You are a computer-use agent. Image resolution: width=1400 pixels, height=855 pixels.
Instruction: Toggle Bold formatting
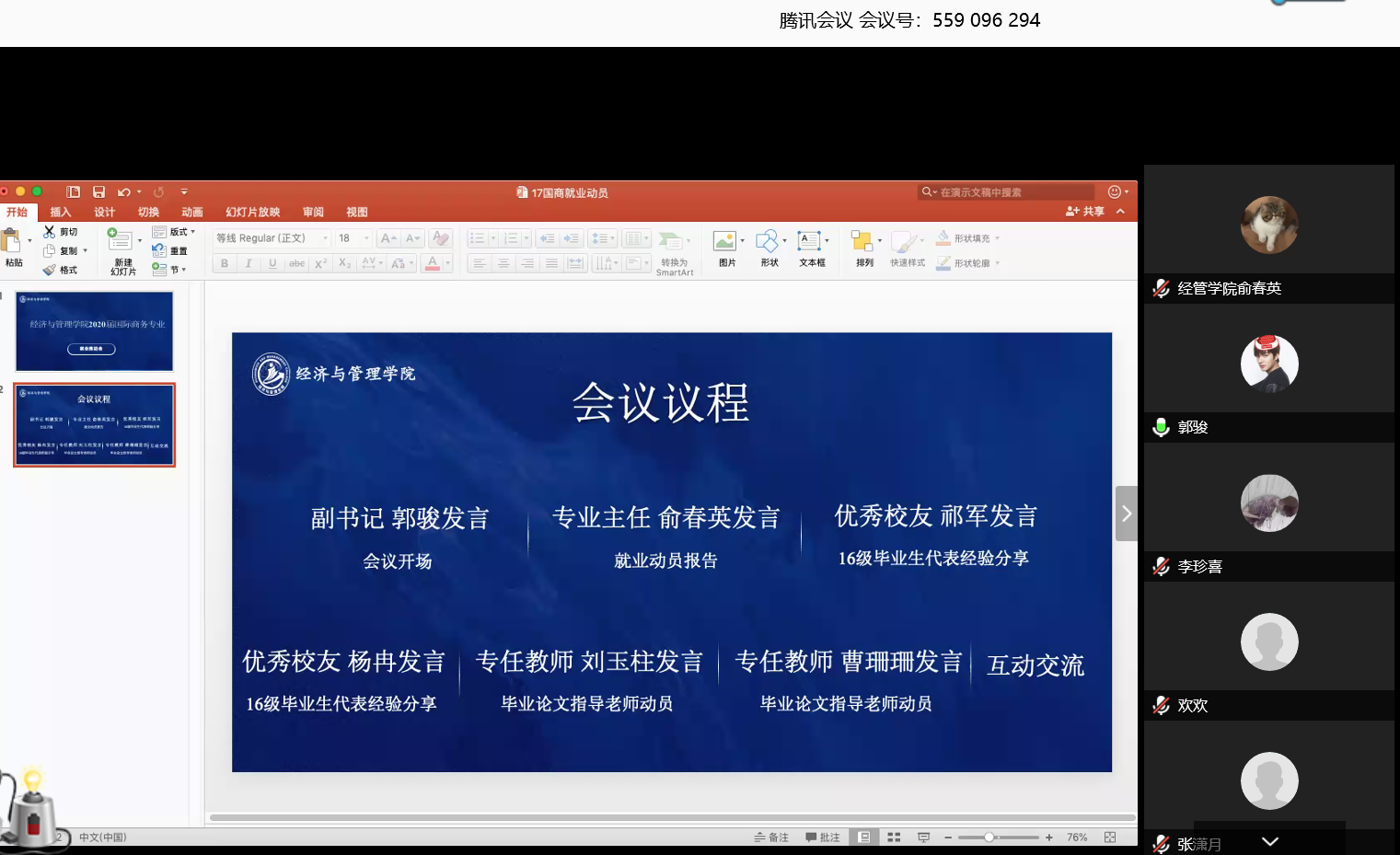coord(225,263)
